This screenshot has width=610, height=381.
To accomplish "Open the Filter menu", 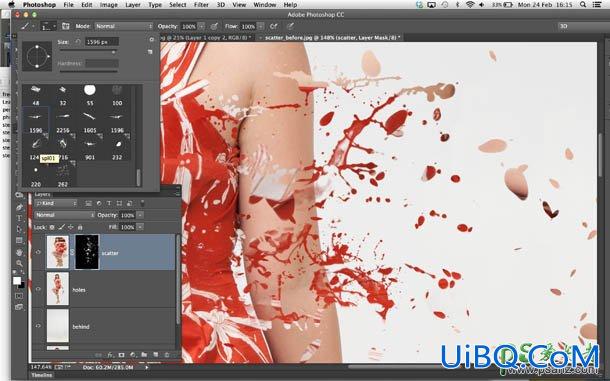I will click(201, 5).
